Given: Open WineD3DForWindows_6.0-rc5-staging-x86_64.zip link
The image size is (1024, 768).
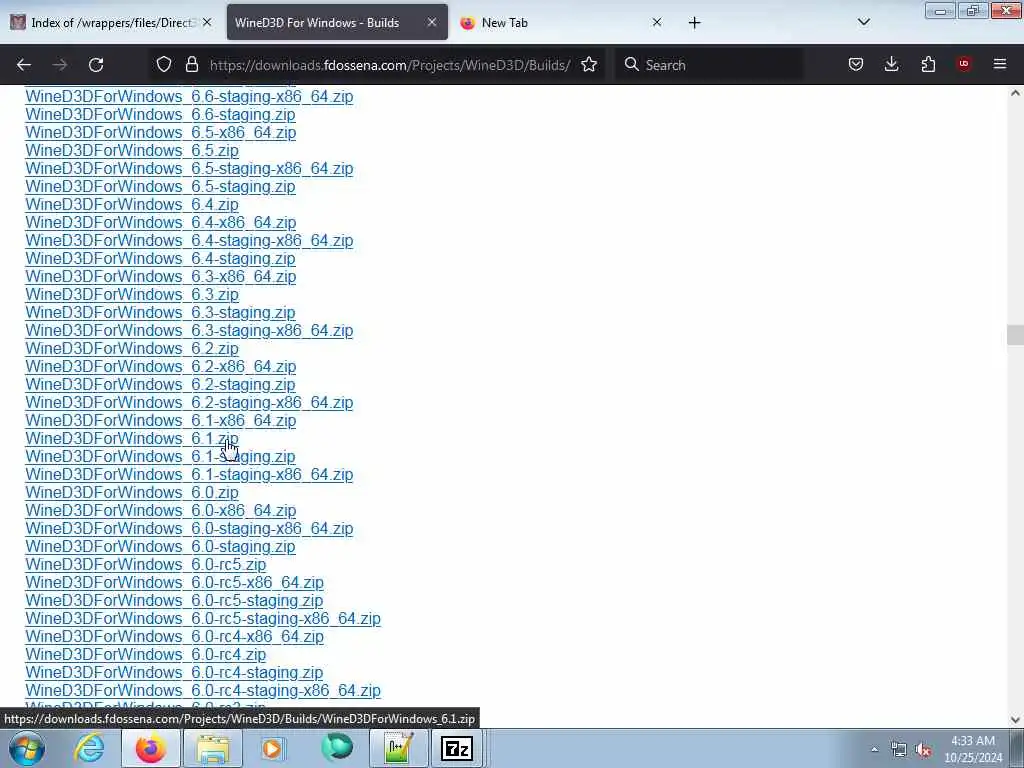Looking at the screenshot, I should [203, 619].
